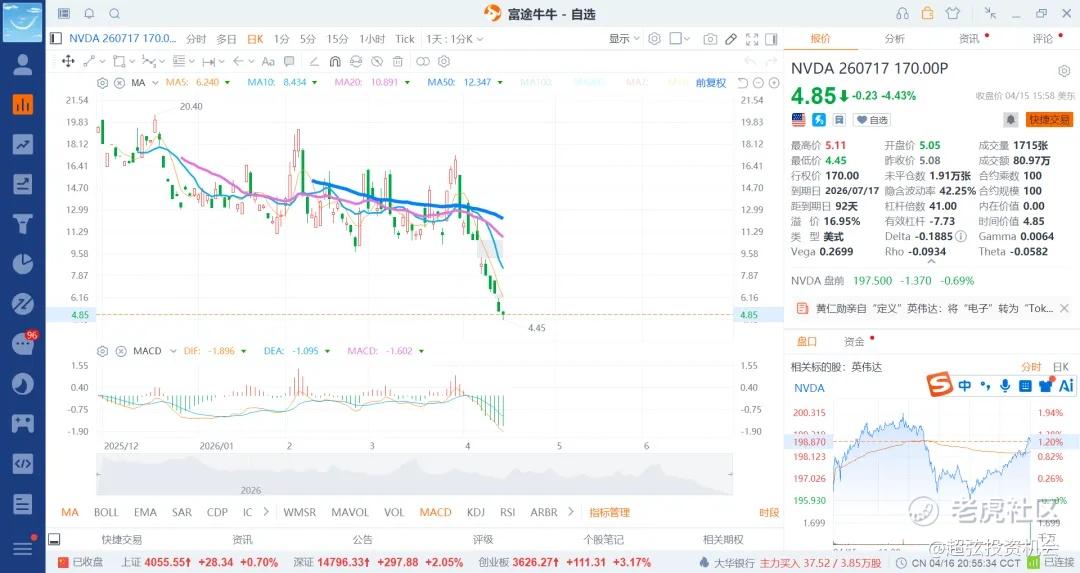Click the 快捷交易 orange quick trade button
This screenshot has height=573, width=1080.
[1049, 120]
